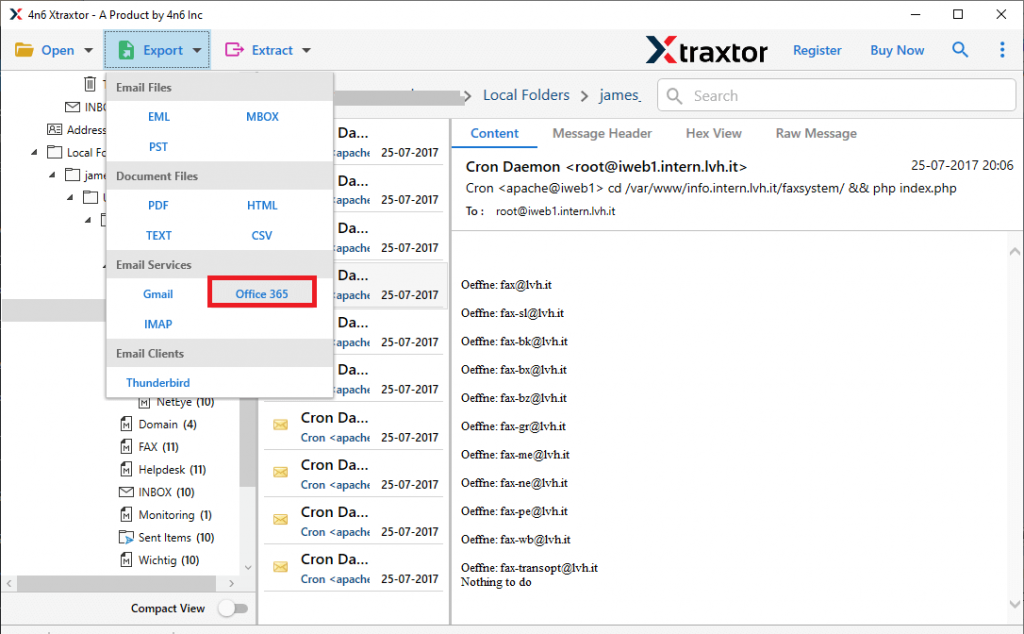Click the Buy Now link
The height and width of the screenshot is (634, 1024).
click(897, 50)
